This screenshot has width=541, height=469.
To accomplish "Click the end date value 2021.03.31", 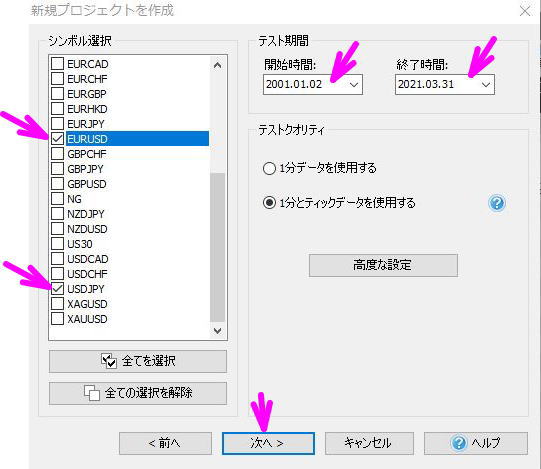I will click(x=426, y=84).
